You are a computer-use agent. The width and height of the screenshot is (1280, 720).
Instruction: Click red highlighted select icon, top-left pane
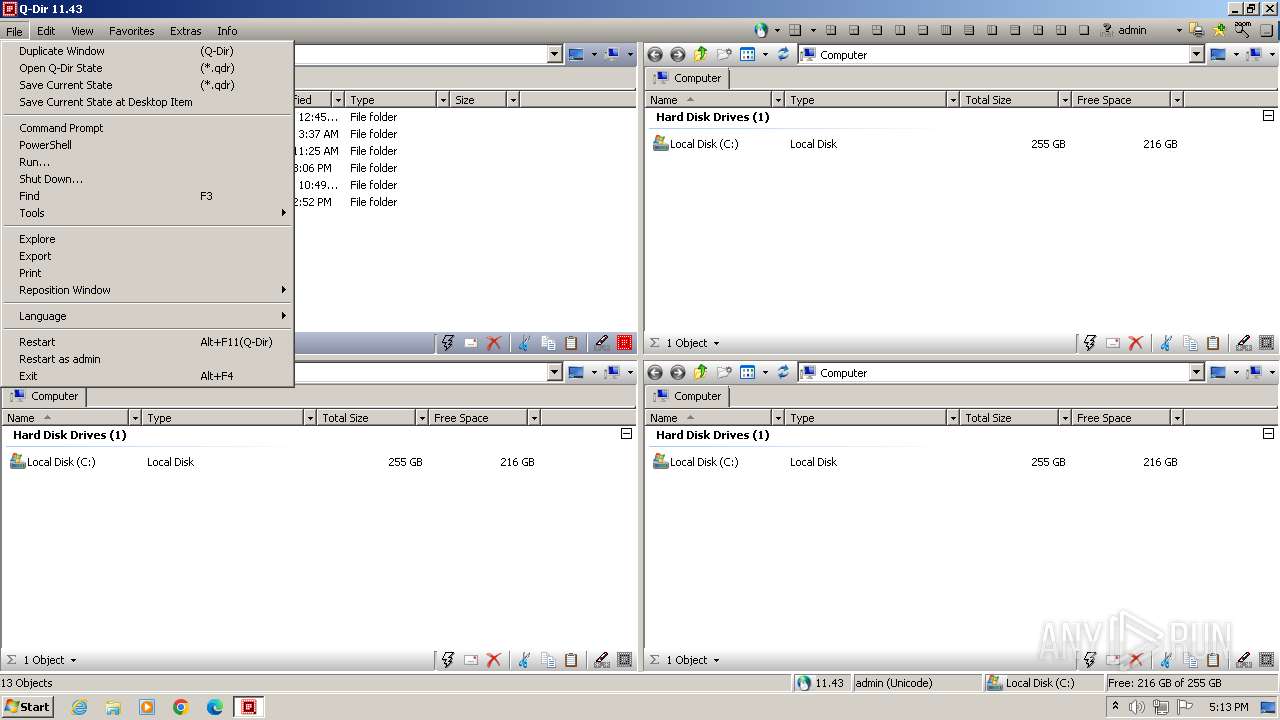[x=625, y=343]
